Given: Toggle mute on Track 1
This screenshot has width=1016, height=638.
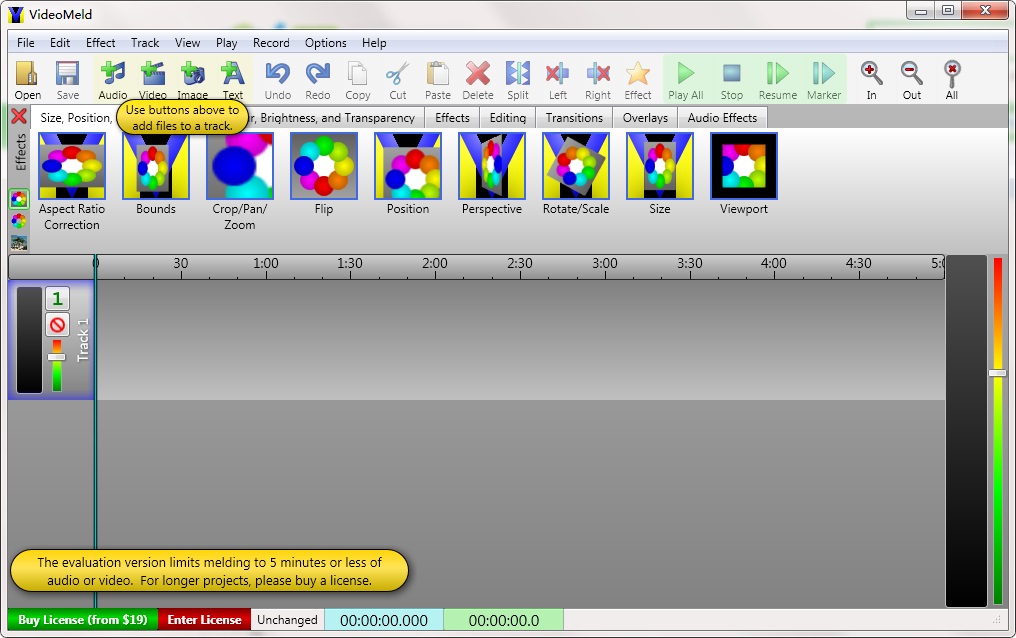Looking at the screenshot, I should (x=57, y=325).
